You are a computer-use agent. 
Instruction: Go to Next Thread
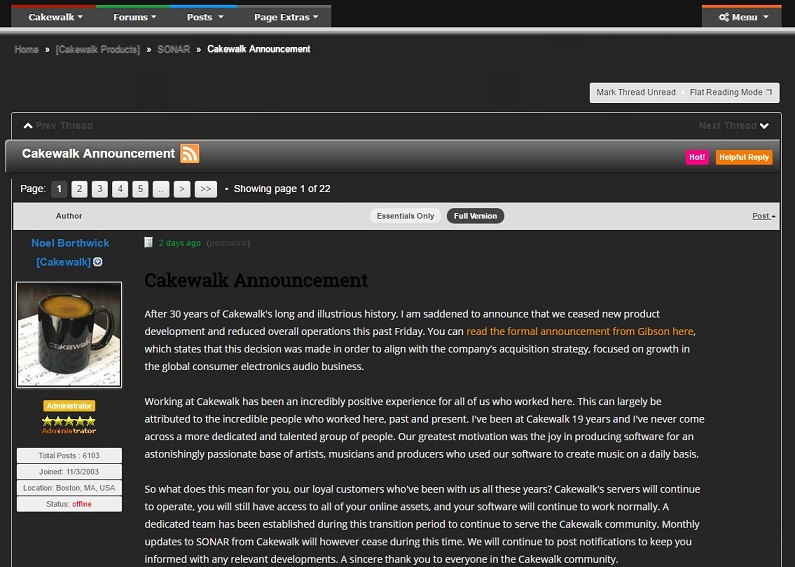pos(734,126)
